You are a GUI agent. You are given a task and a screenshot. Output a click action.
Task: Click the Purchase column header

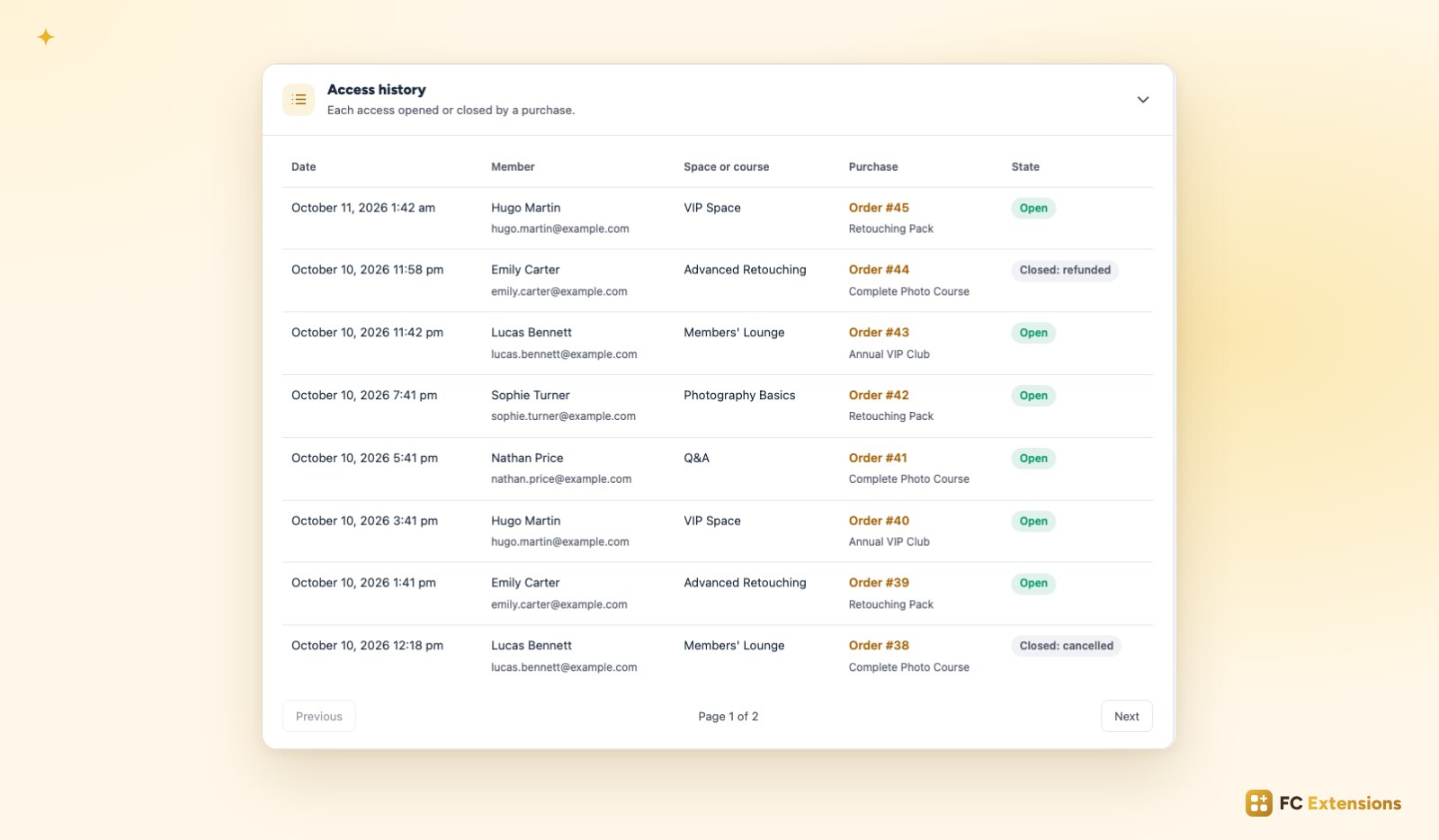872,167
